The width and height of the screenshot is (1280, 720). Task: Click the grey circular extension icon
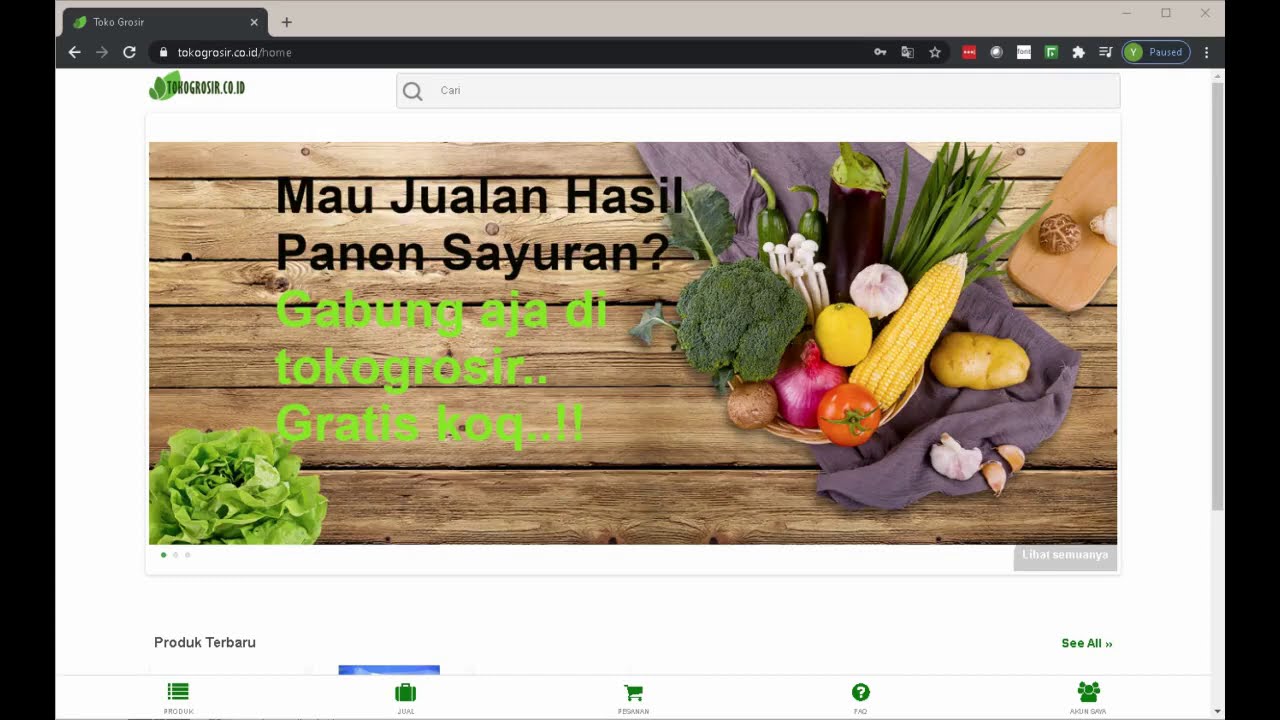point(996,52)
